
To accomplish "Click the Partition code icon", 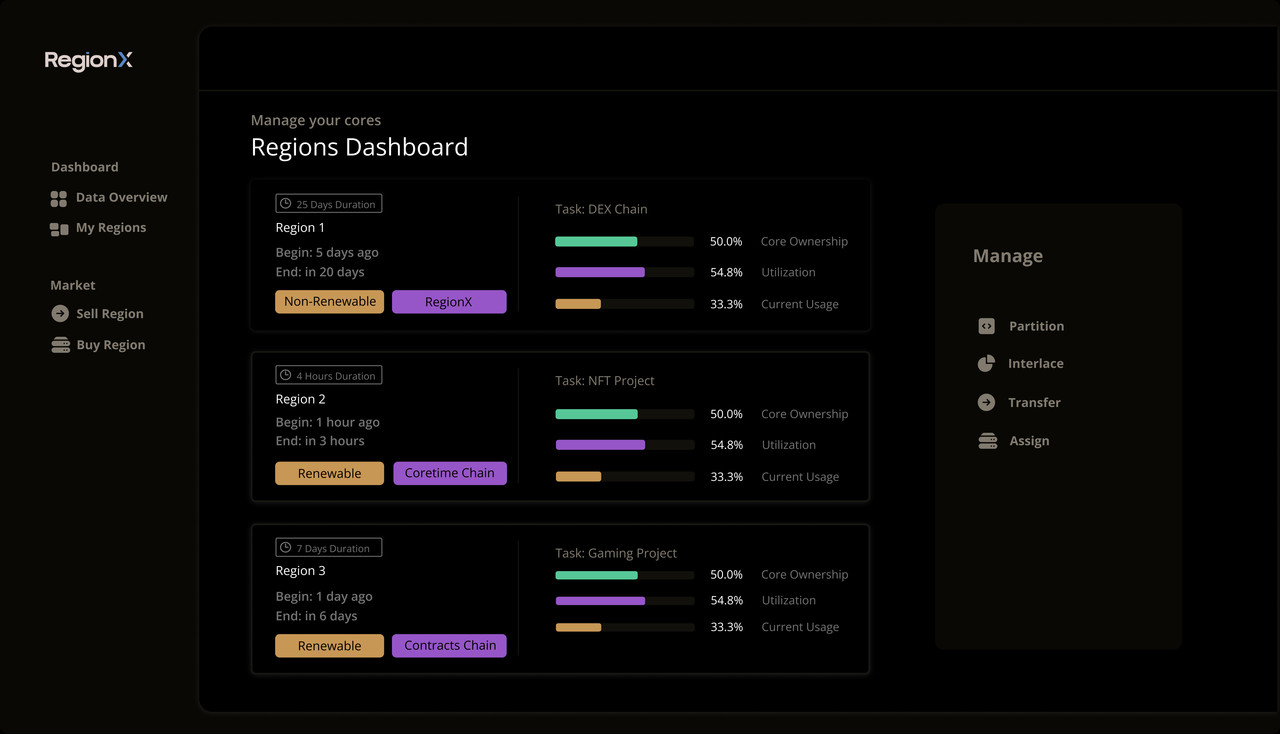I will point(986,326).
